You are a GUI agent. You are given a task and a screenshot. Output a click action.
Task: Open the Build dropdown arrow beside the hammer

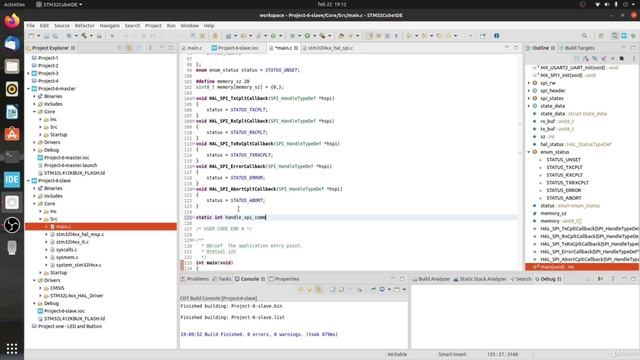point(91,36)
